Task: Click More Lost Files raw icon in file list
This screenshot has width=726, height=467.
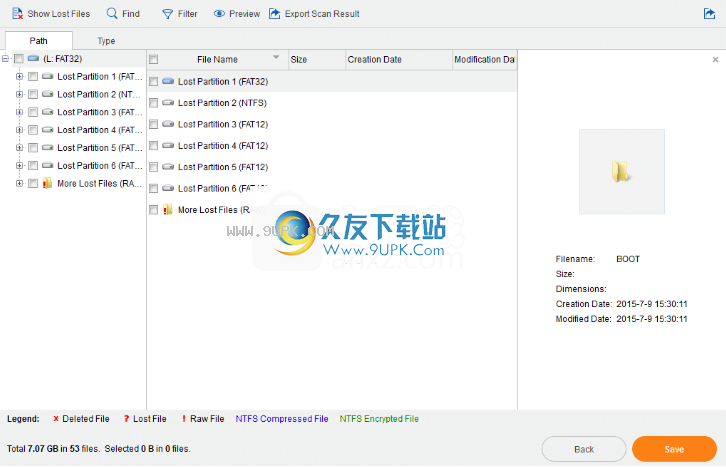Action: coord(168,210)
